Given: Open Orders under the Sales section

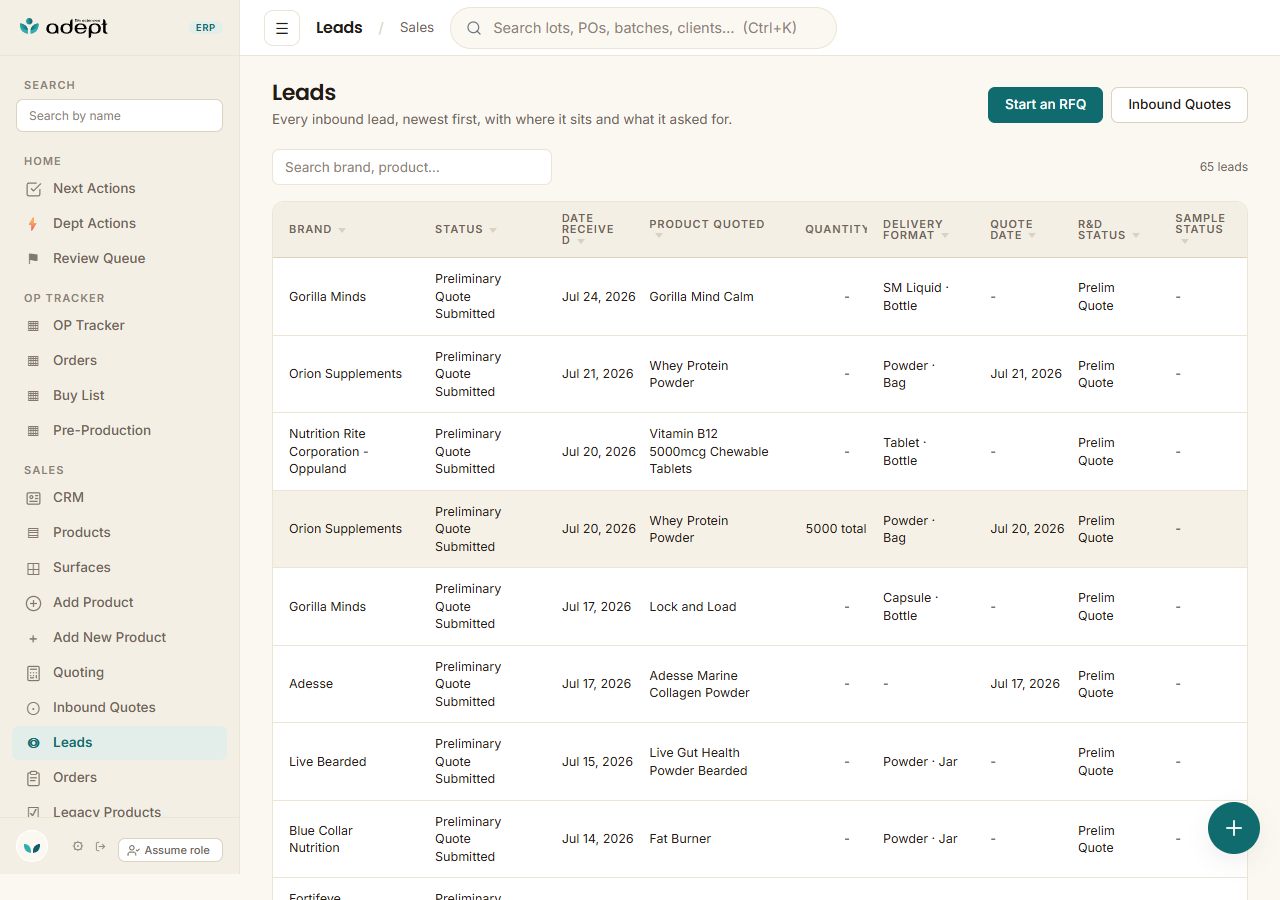Looking at the screenshot, I should (x=120, y=777).
